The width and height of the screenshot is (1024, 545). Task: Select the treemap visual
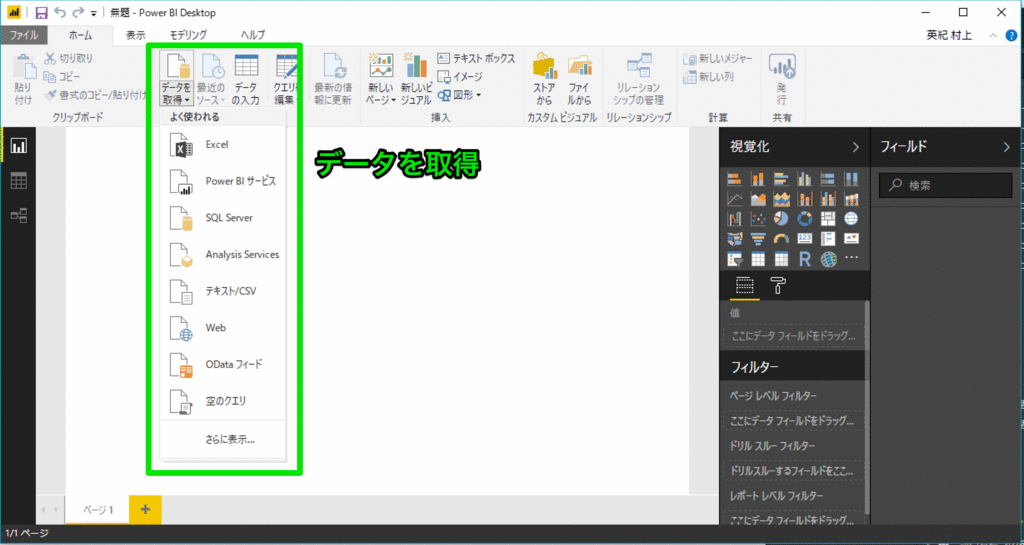click(828, 219)
